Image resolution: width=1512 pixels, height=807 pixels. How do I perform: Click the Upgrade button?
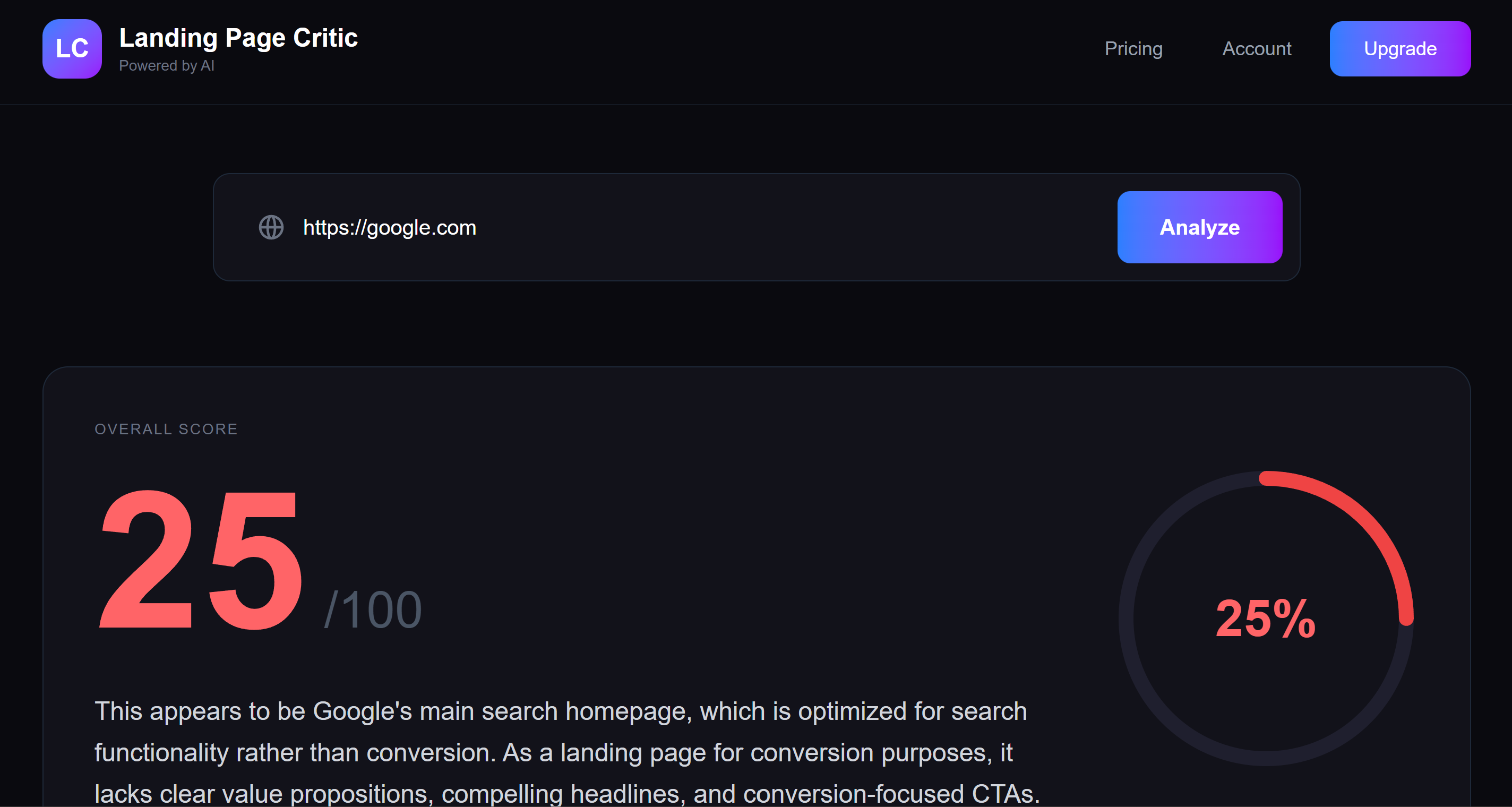[1400, 49]
